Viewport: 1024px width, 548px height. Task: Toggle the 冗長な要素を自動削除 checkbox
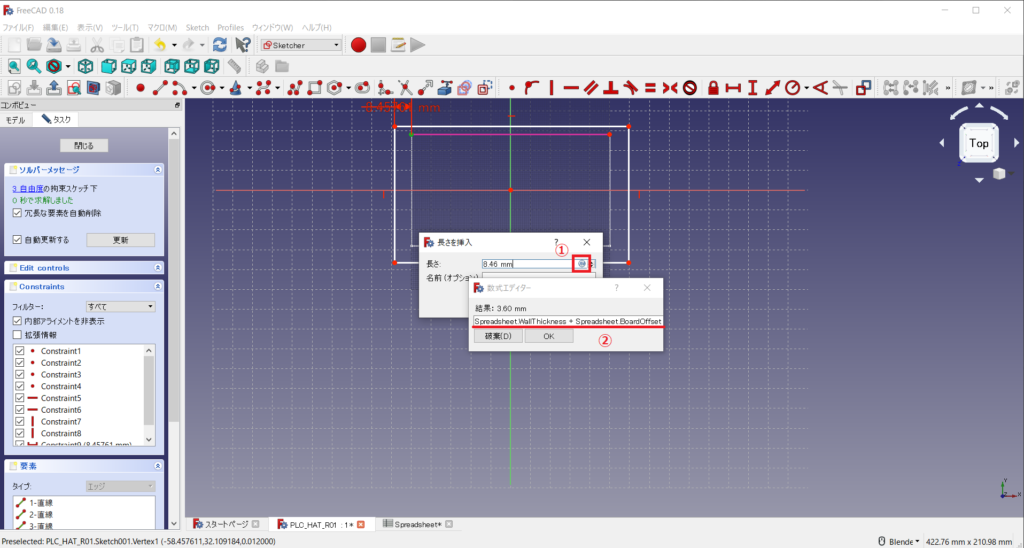pos(17,213)
